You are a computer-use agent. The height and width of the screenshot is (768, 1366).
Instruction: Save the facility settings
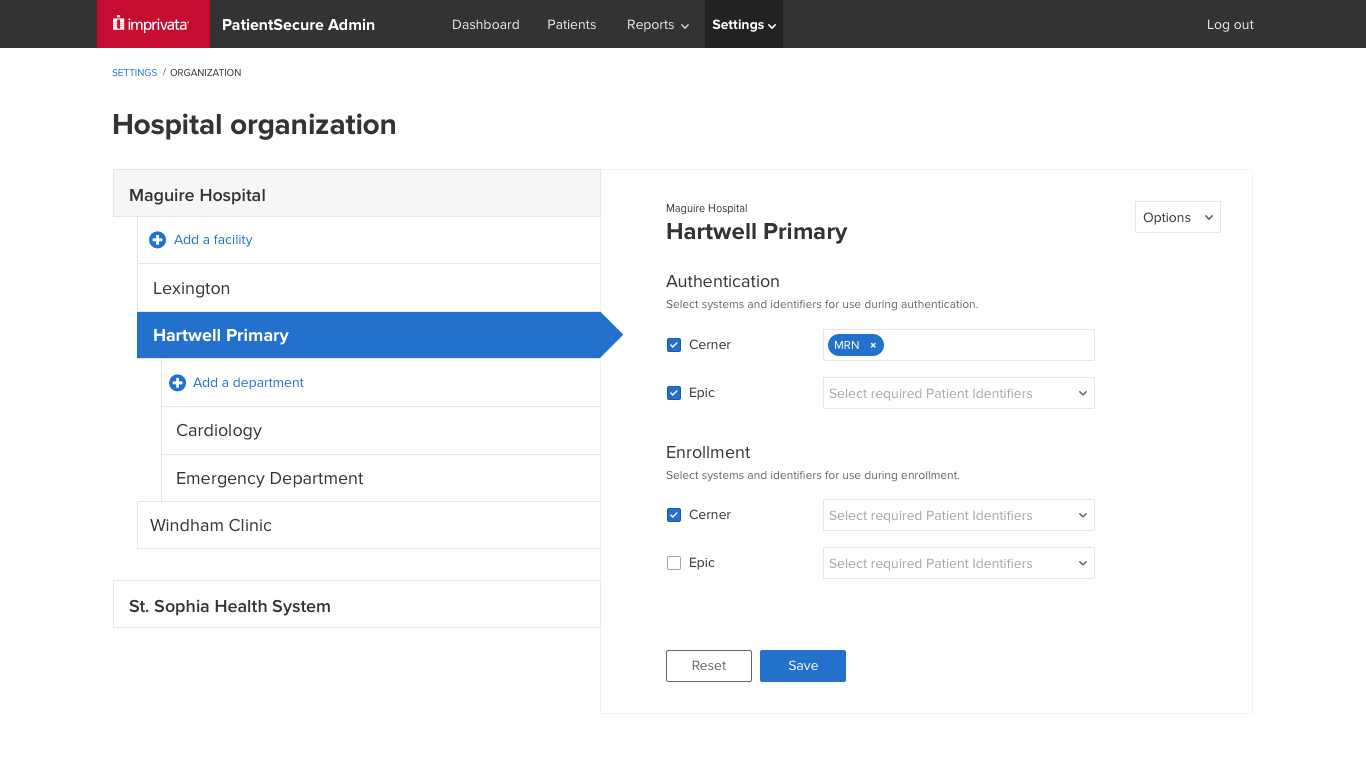803,666
